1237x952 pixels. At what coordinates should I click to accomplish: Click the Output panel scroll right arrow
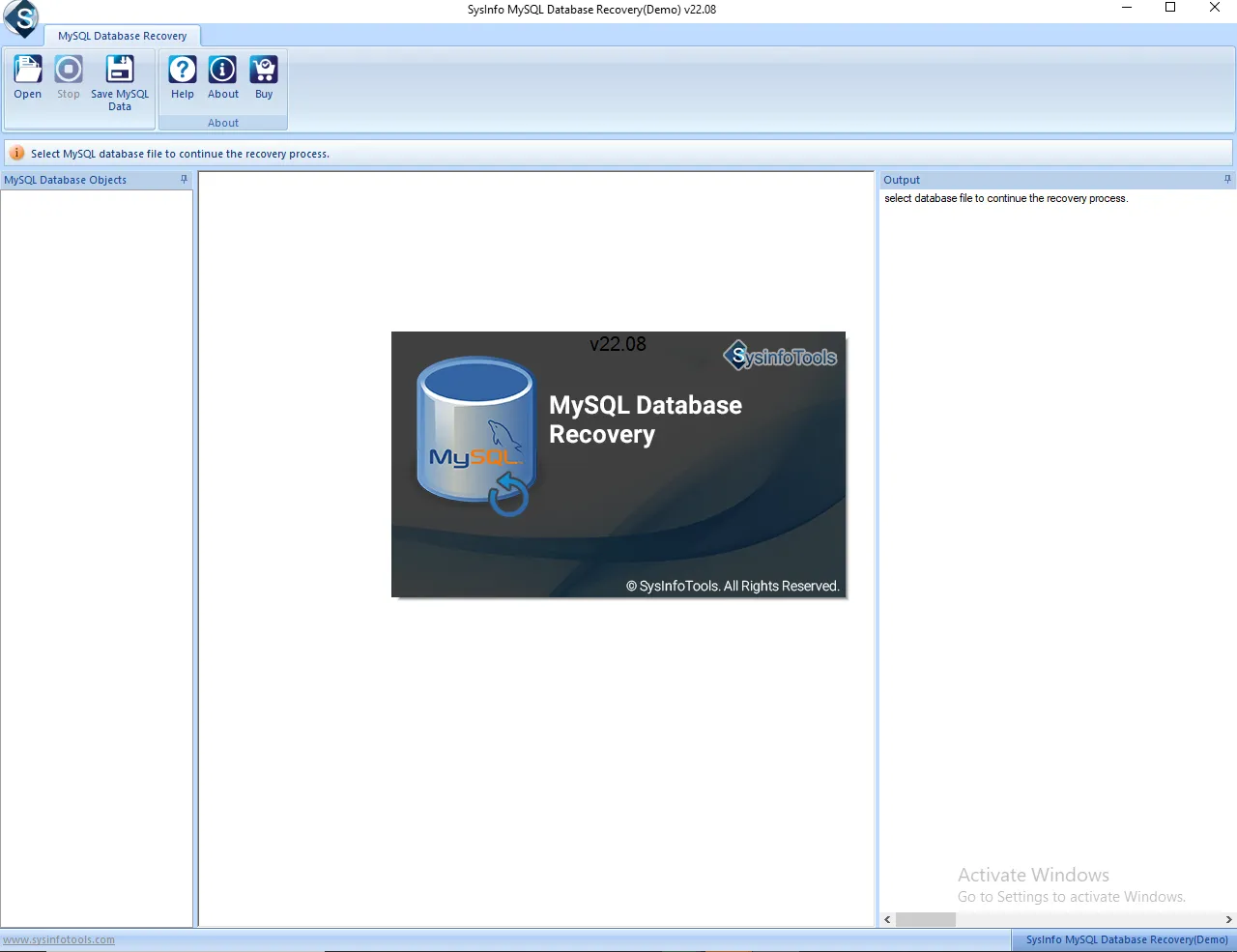pyautogui.click(x=1228, y=920)
